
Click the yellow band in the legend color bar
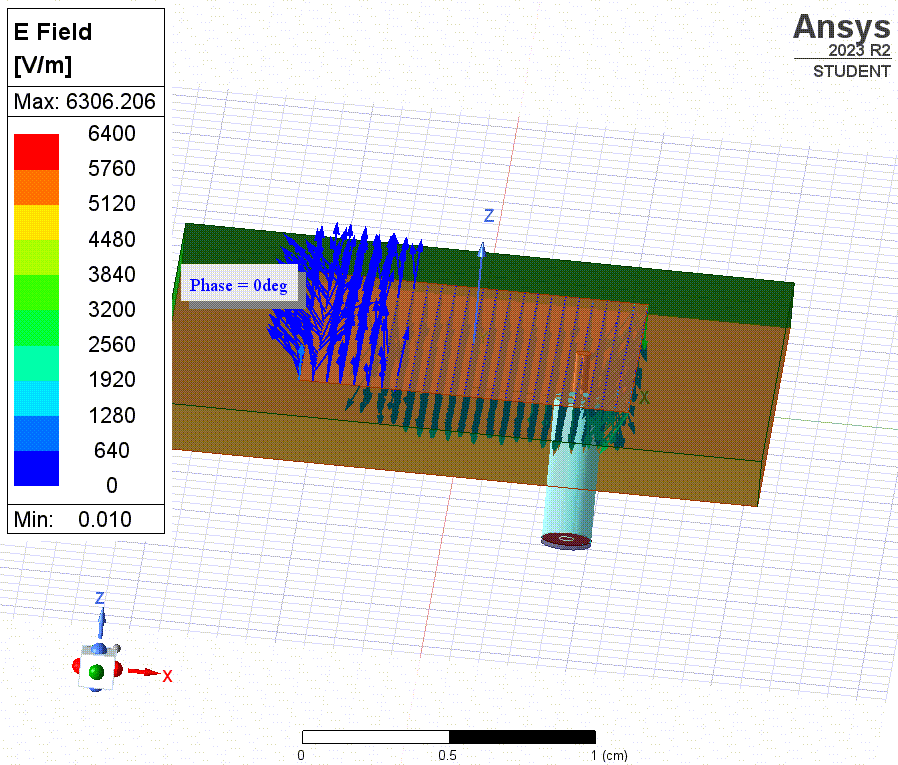pos(37,222)
